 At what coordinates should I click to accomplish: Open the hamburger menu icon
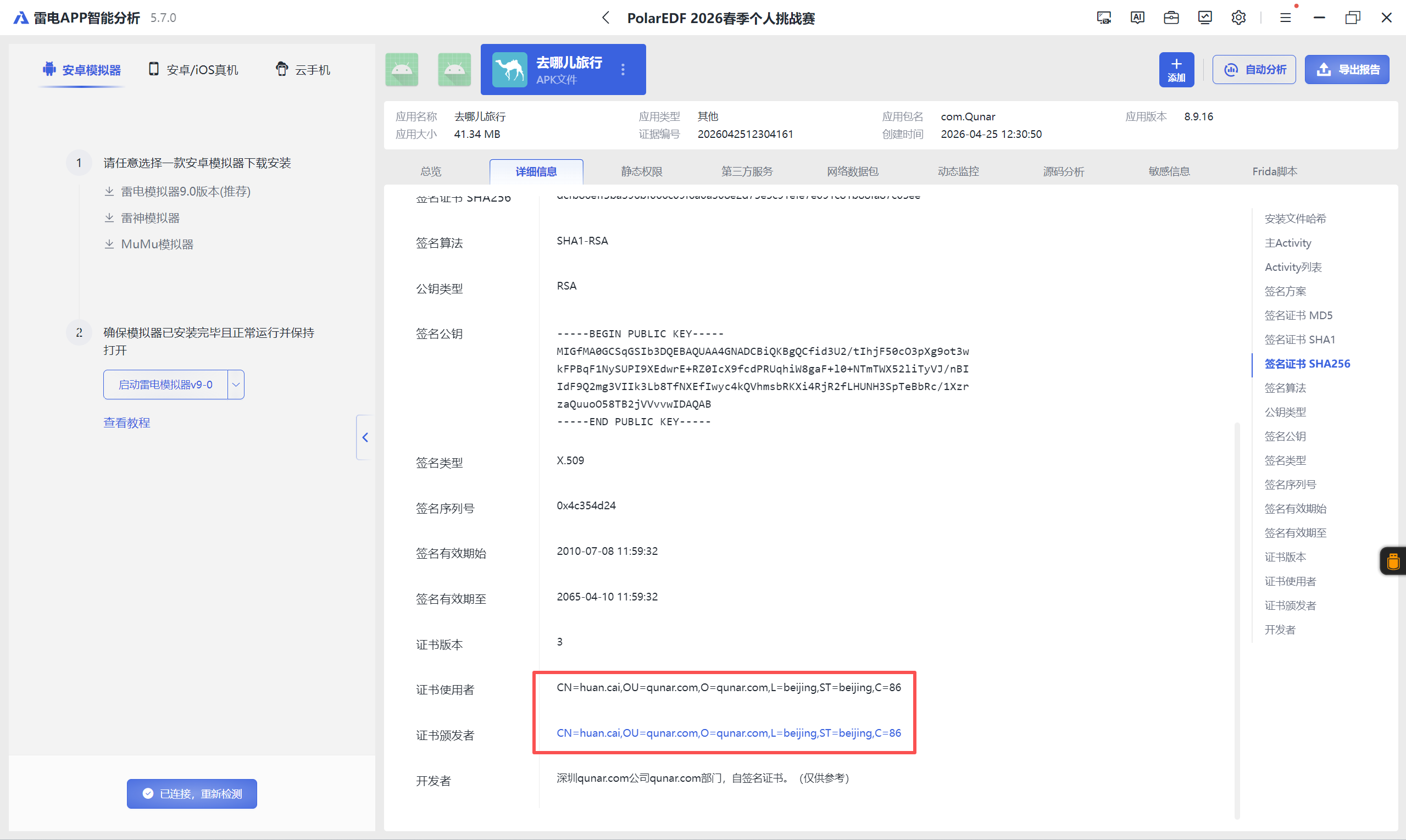tap(1286, 18)
